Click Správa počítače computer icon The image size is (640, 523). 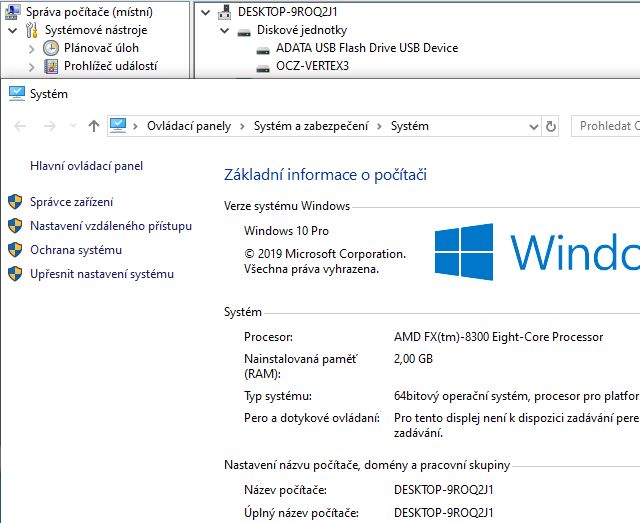(12, 12)
